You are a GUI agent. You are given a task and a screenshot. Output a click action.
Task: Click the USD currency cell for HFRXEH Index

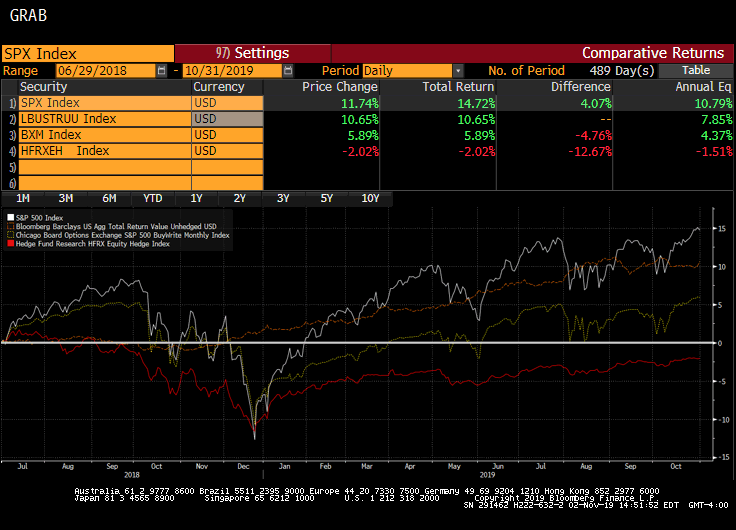click(x=227, y=151)
